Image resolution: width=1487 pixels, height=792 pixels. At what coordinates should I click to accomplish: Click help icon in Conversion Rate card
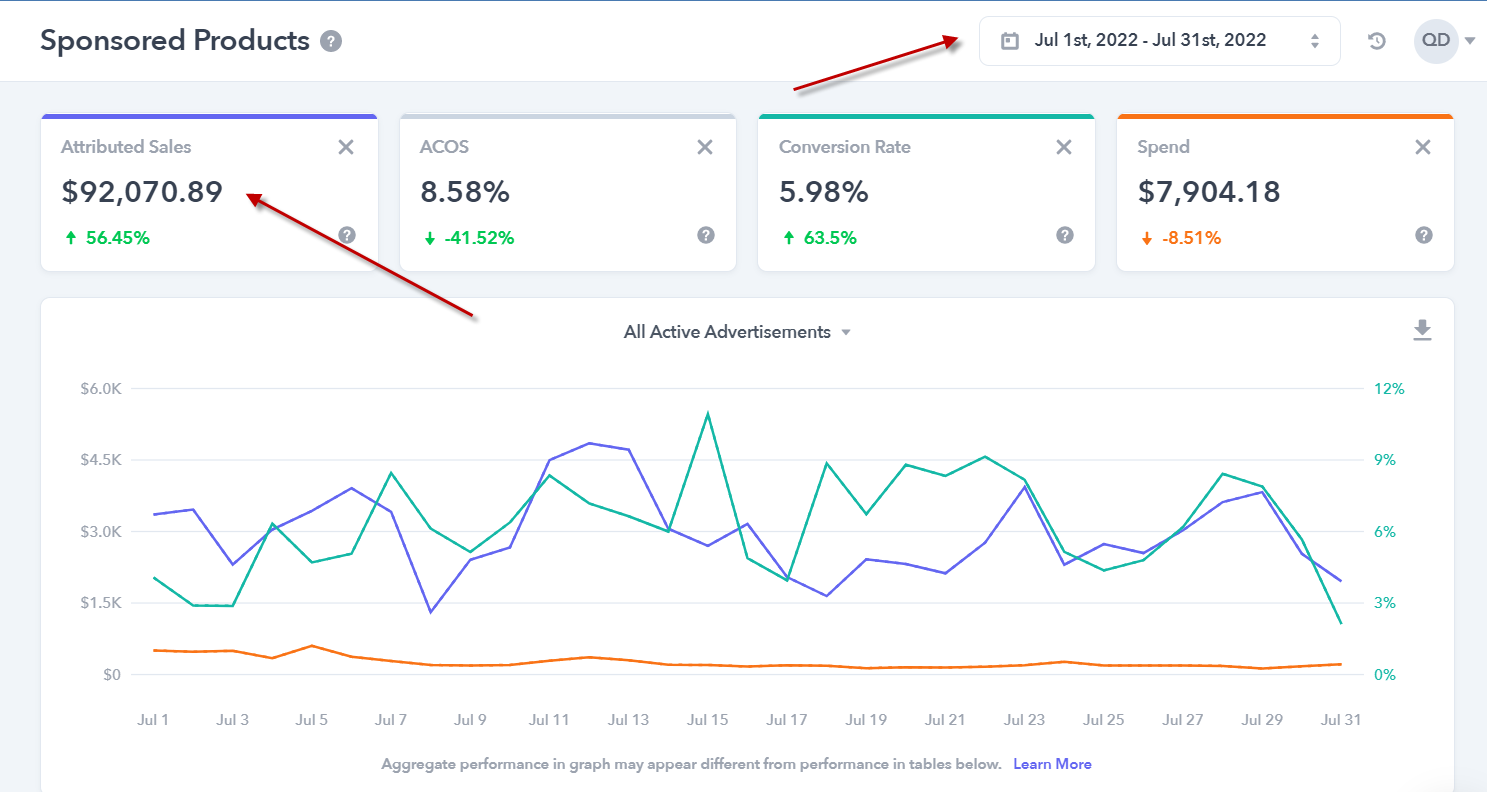click(1065, 235)
